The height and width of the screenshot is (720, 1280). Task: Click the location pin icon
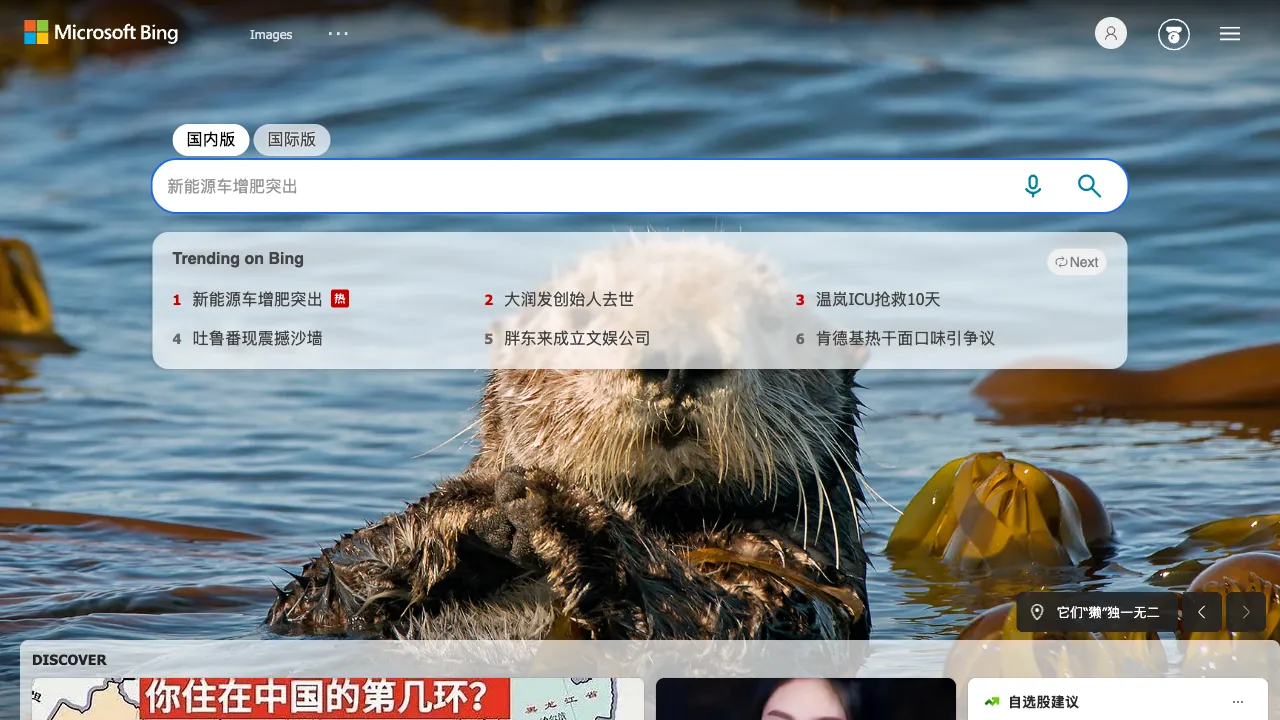1037,612
